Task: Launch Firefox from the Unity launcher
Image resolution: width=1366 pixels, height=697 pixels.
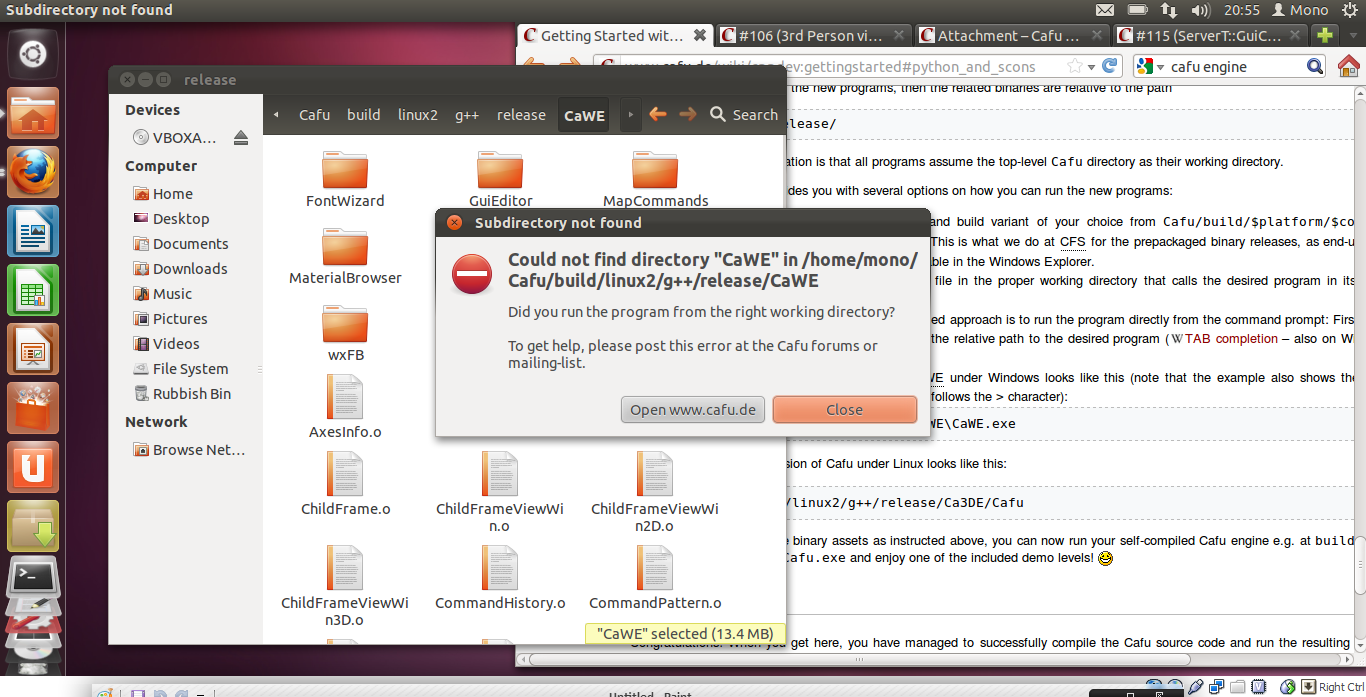Action: pyautogui.click(x=33, y=172)
